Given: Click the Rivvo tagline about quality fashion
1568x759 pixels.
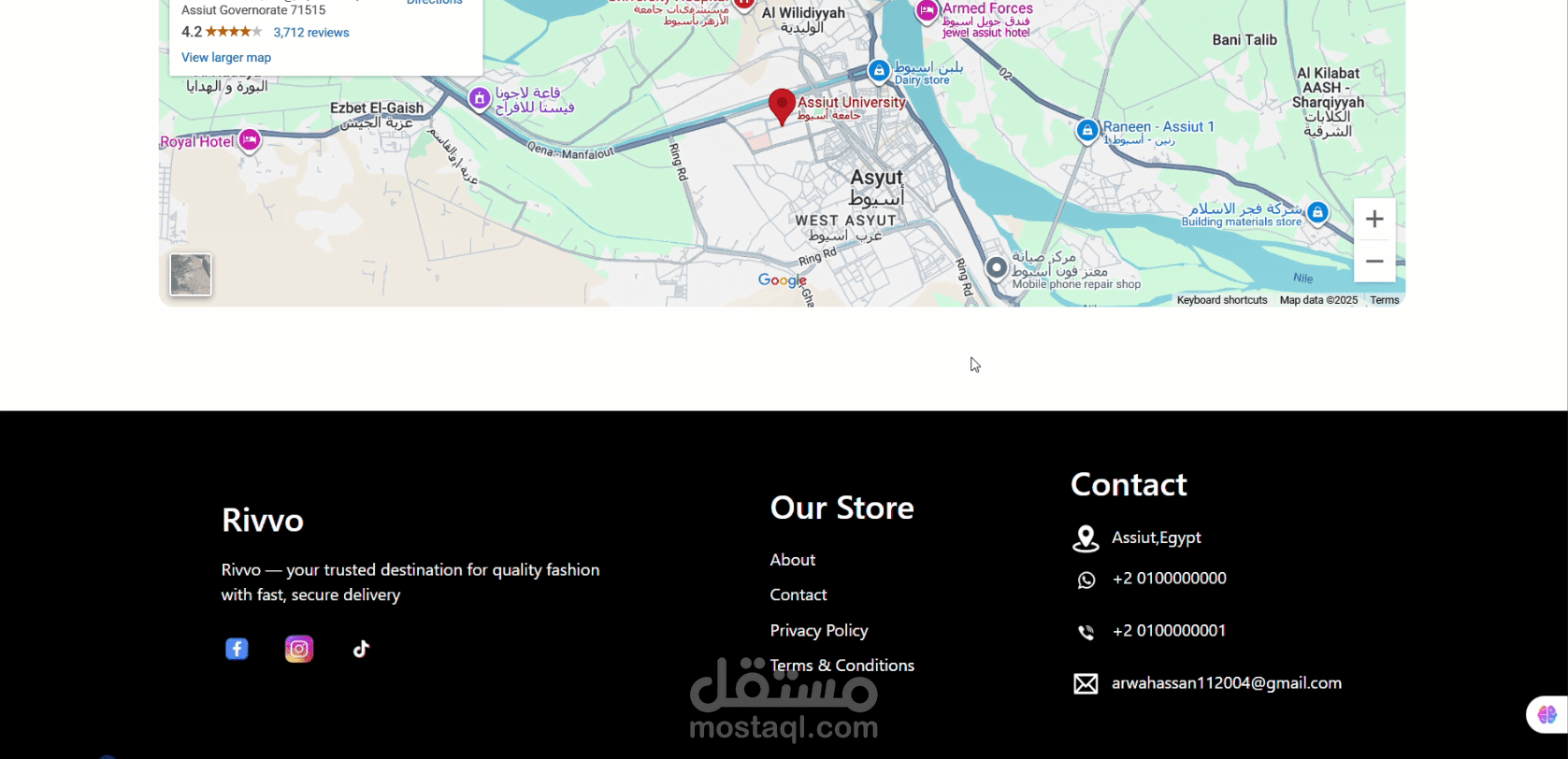Looking at the screenshot, I should (x=410, y=582).
